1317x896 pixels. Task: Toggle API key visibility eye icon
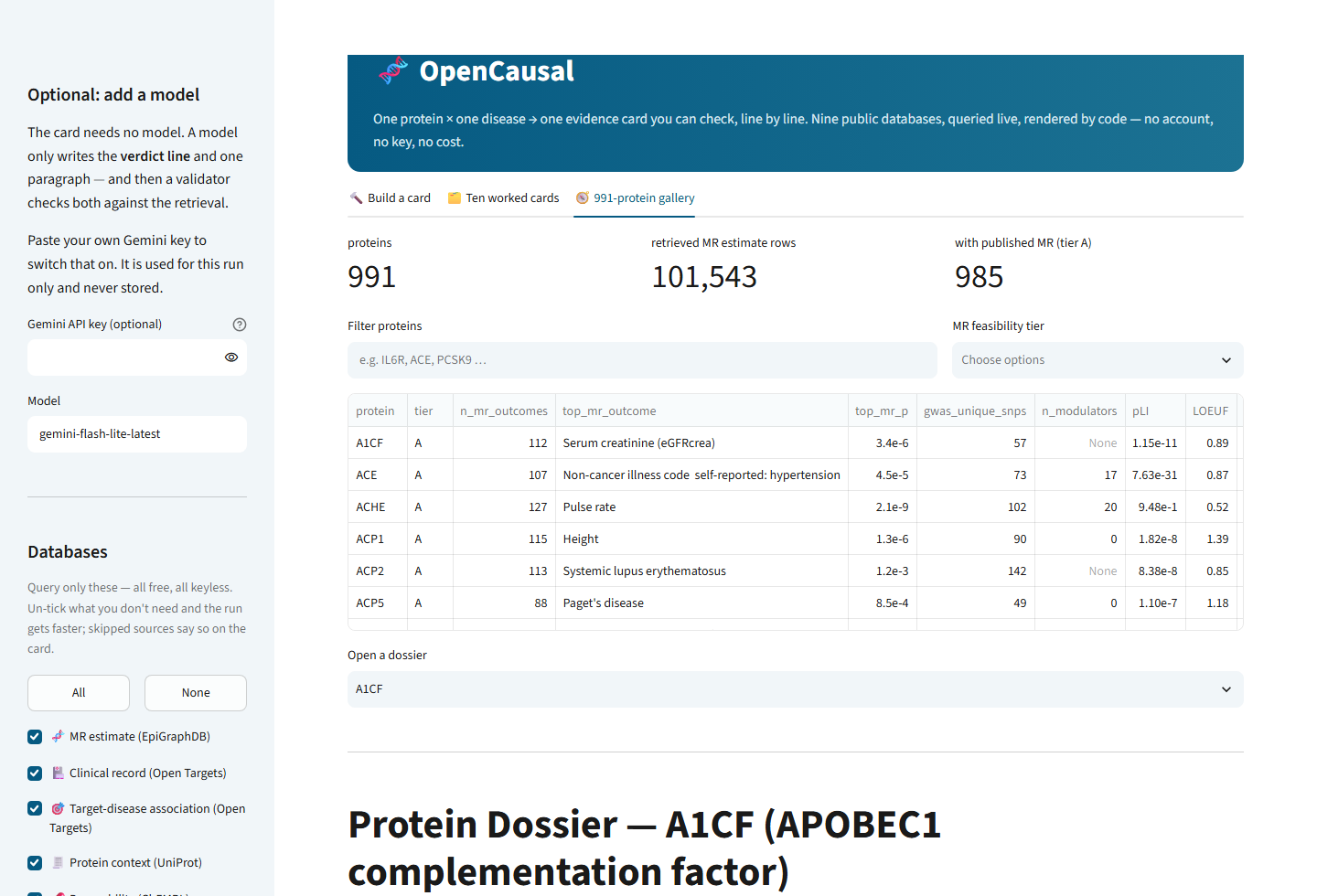(231, 357)
